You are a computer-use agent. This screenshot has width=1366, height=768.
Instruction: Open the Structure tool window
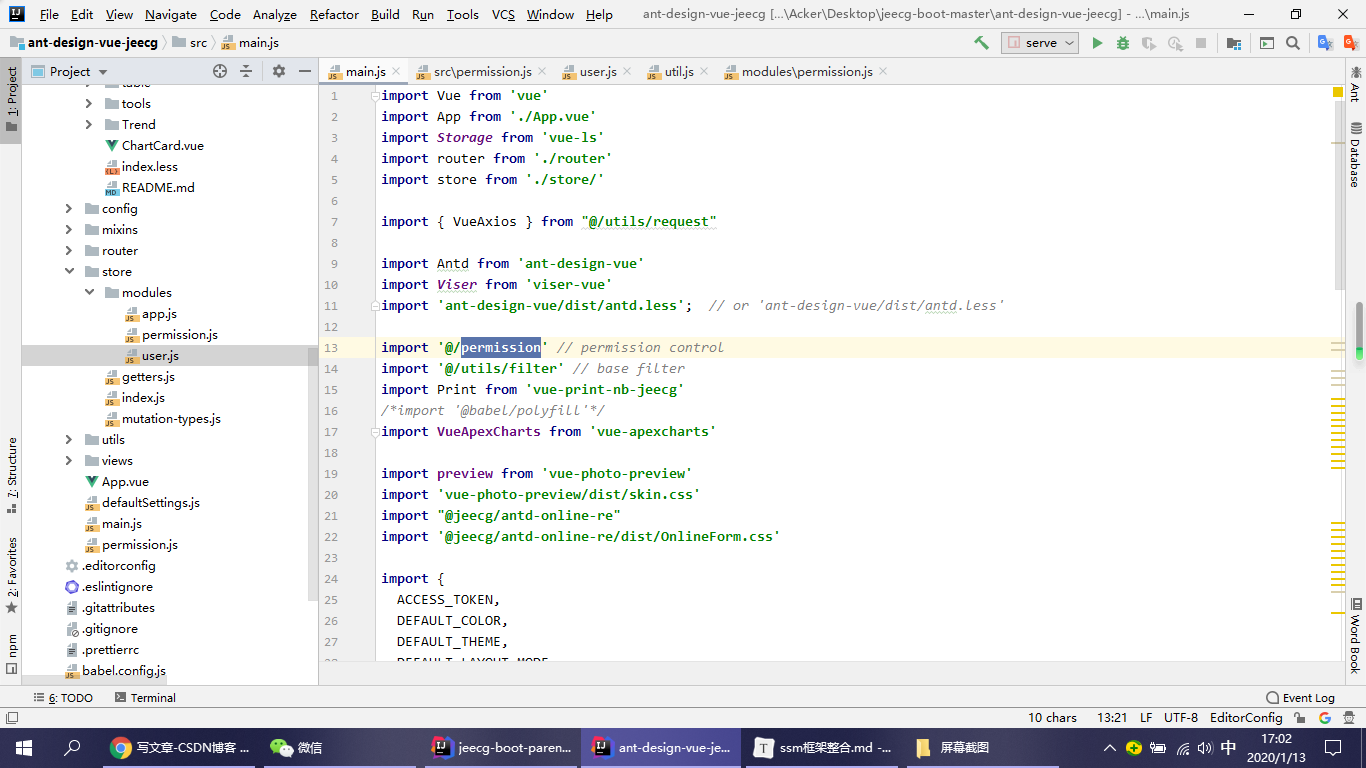[11, 475]
